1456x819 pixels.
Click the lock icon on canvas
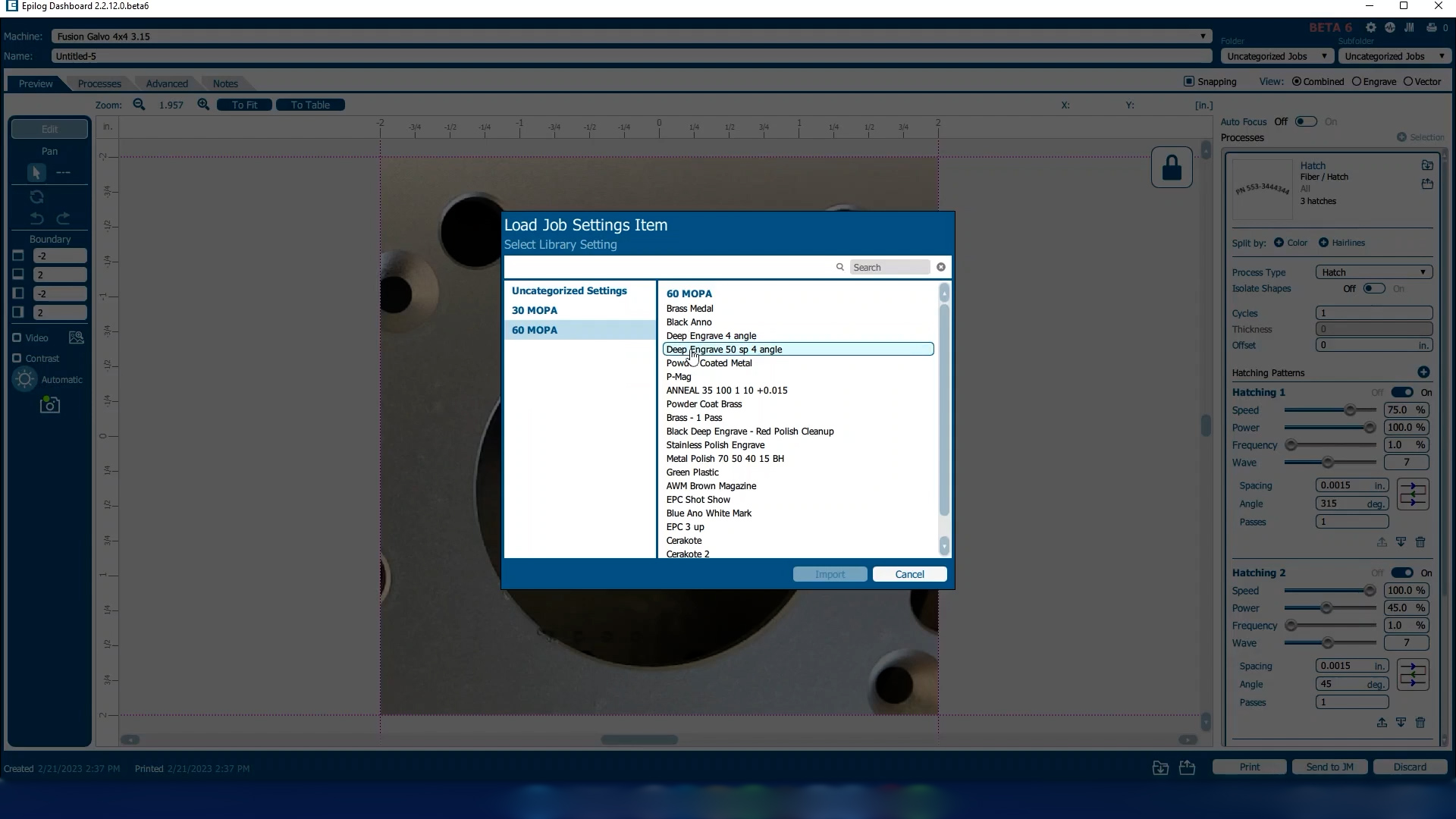tap(1172, 168)
